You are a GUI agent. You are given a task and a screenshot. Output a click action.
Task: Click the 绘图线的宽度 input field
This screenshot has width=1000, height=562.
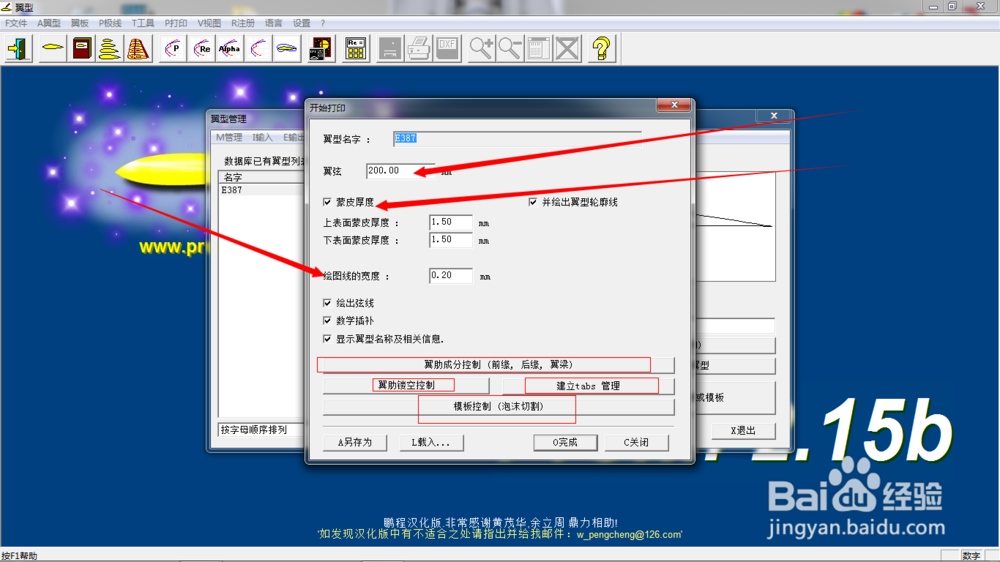[451, 276]
